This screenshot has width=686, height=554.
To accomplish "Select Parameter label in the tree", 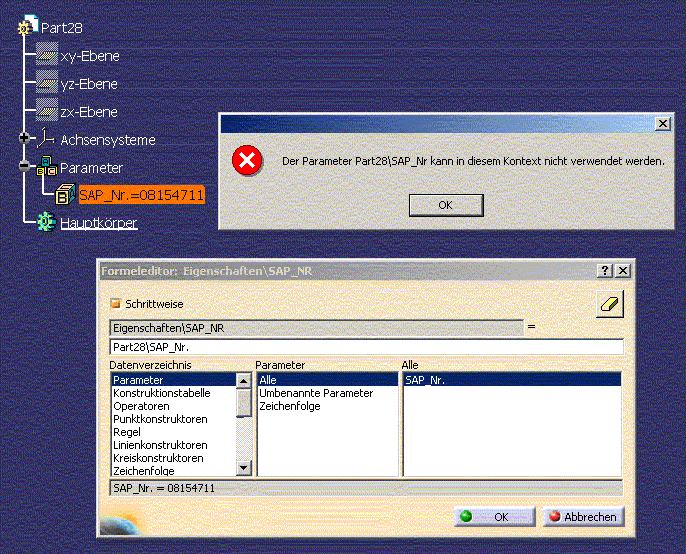I will [x=91, y=168].
